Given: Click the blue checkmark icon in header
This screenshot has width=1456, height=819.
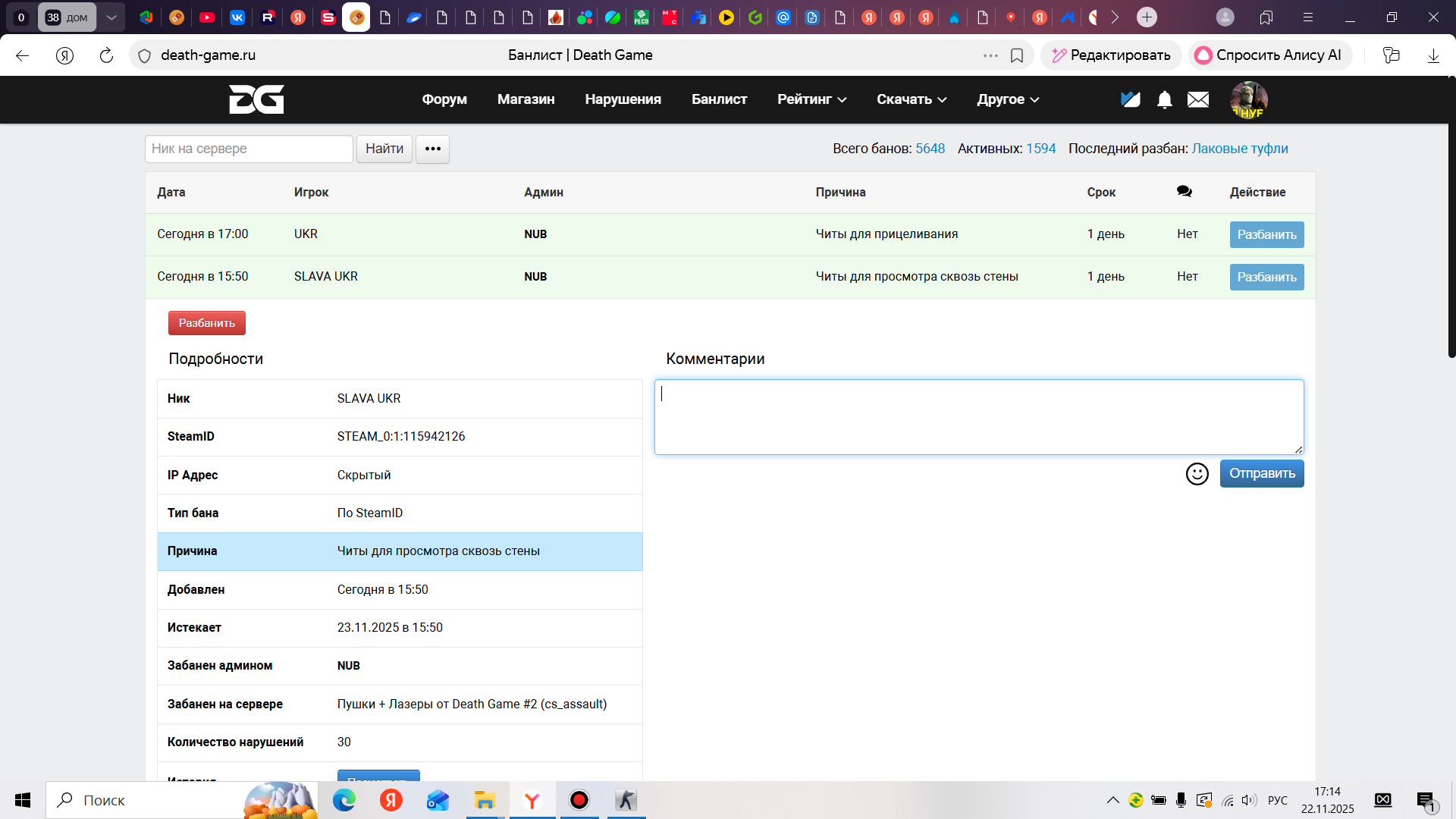Looking at the screenshot, I should pyautogui.click(x=1131, y=99).
